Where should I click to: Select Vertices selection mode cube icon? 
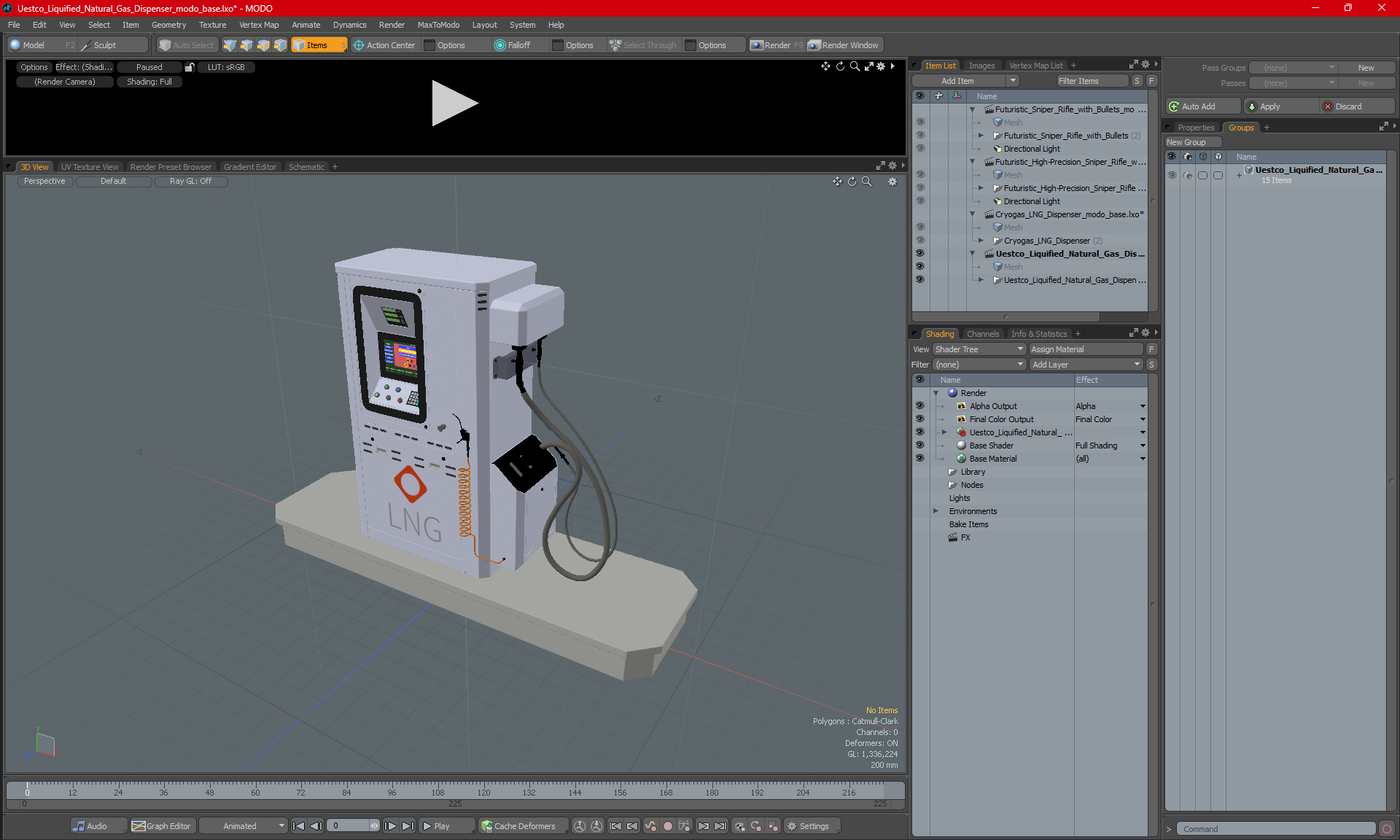[230, 45]
